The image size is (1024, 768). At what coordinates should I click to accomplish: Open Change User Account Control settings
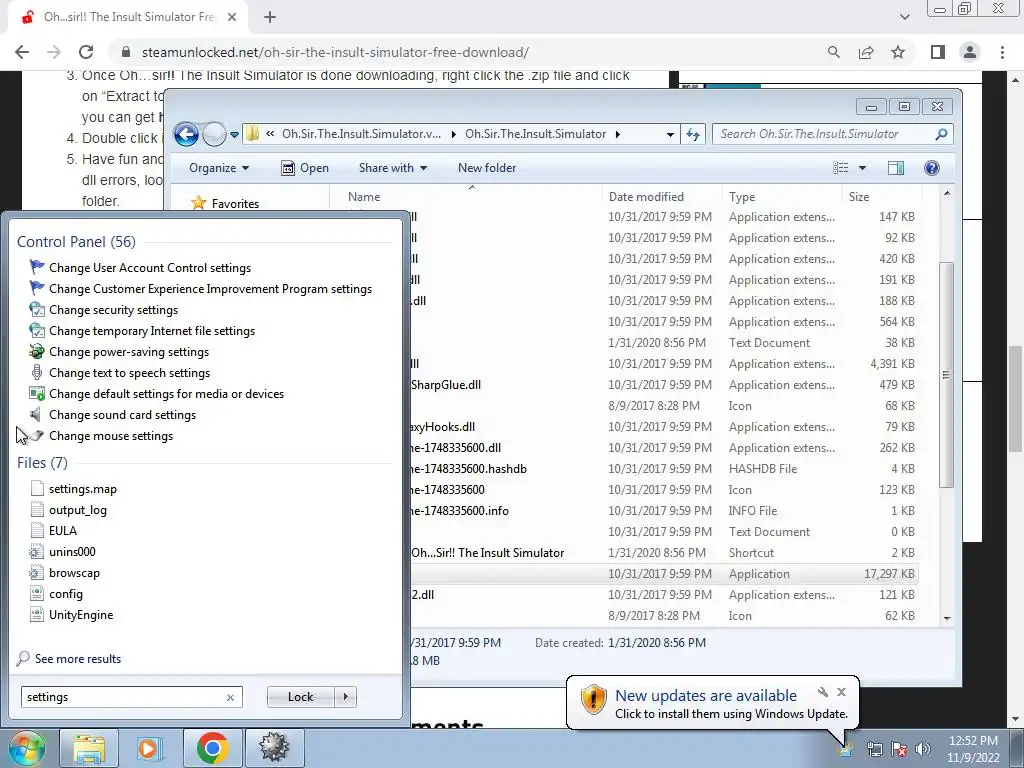click(x=150, y=268)
